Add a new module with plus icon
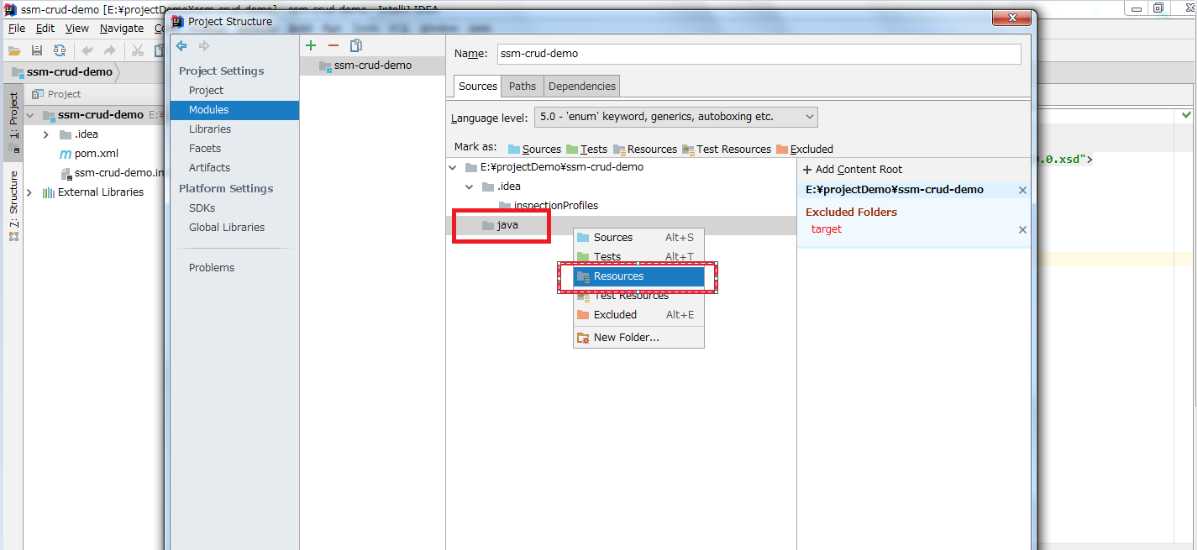The height and width of the screenshot is (550, 1197). pos(311,46)
